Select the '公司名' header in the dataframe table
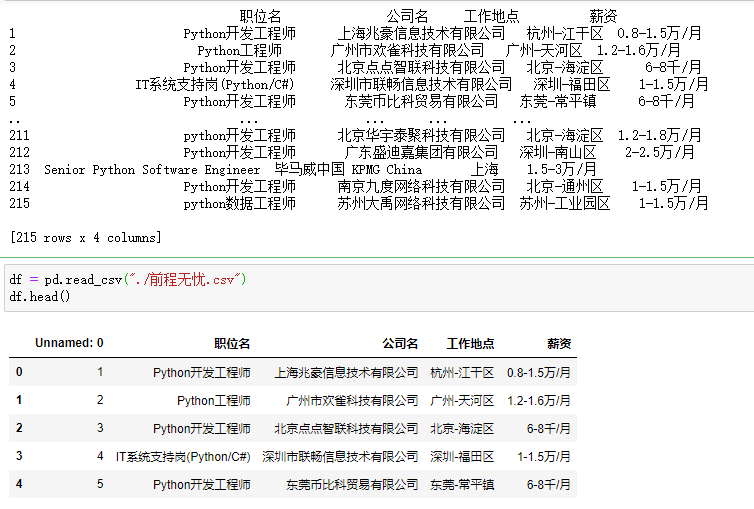Viewport: 754px width, 509px height. tap(400, 344)
